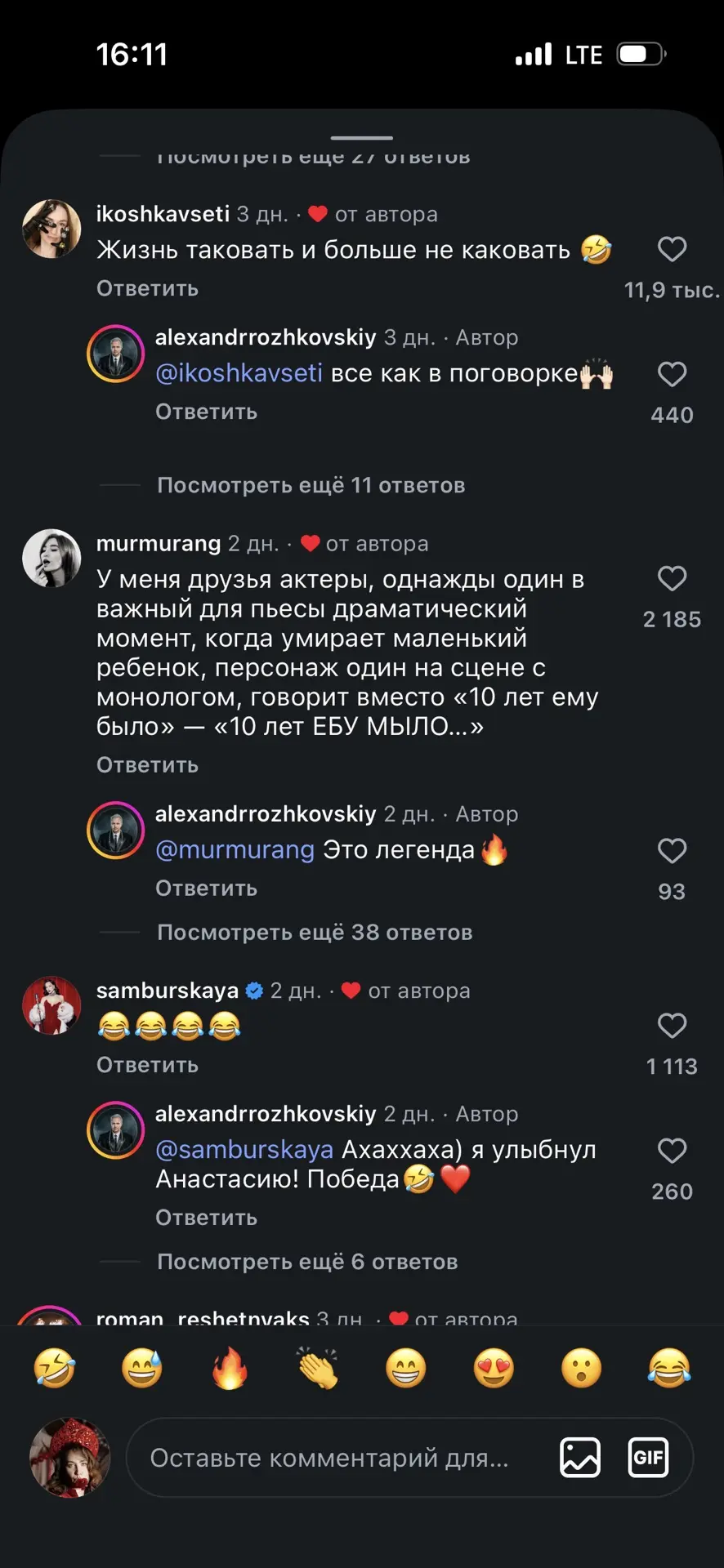Expand "Посмотреть ещё 38 ответов"
724x1568 pixels.
[x=315, y=932]
